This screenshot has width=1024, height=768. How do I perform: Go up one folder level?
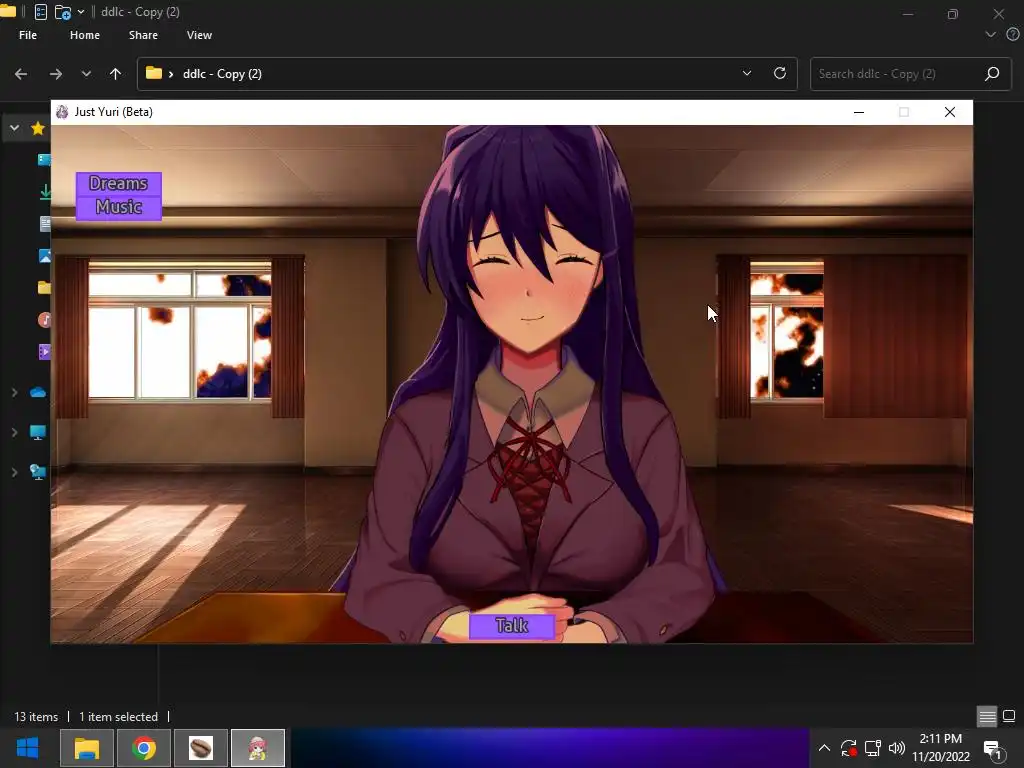click(x=116, y=74)
